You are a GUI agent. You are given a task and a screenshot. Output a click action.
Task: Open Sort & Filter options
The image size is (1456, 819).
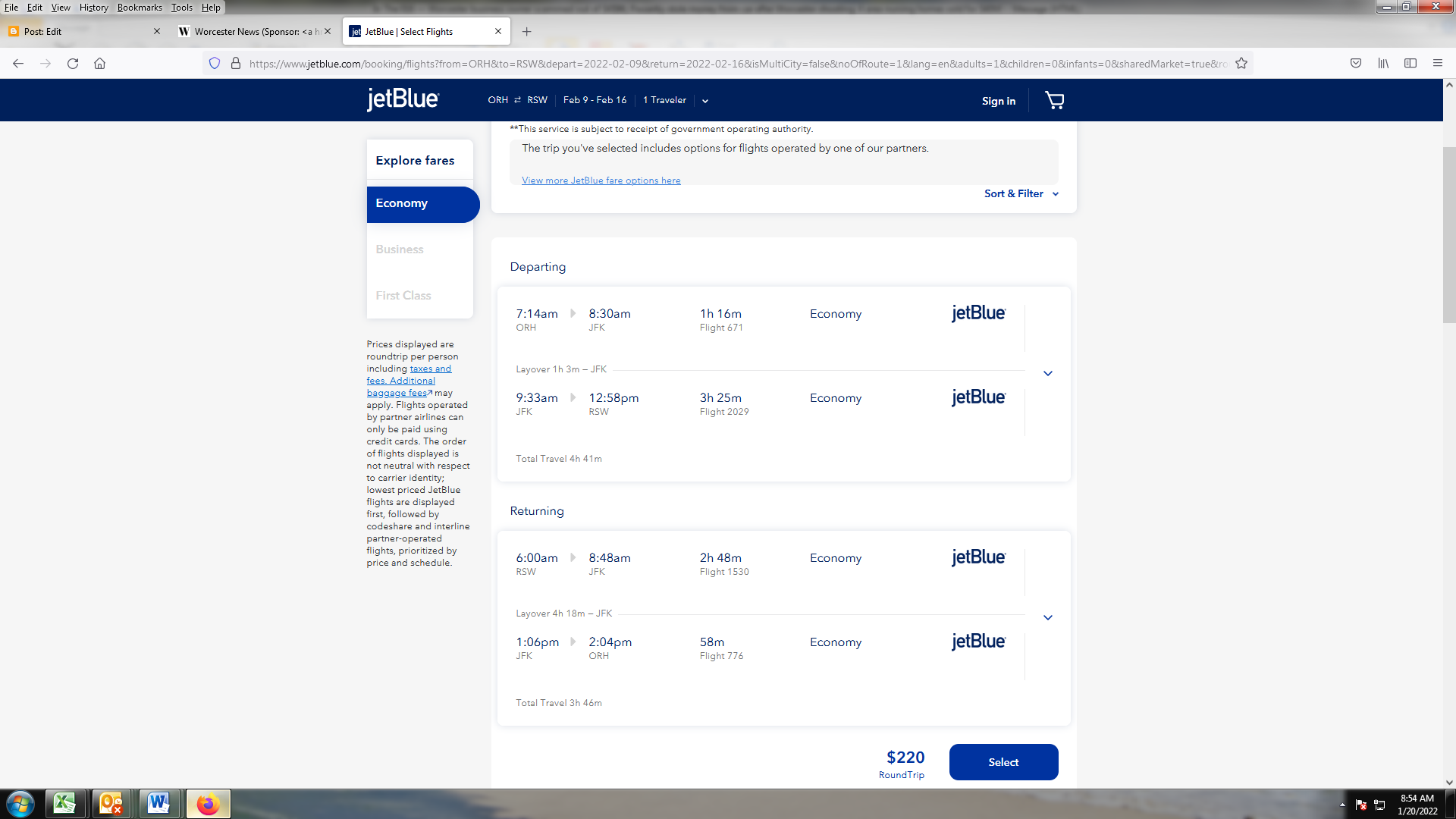coord(1021,193)
